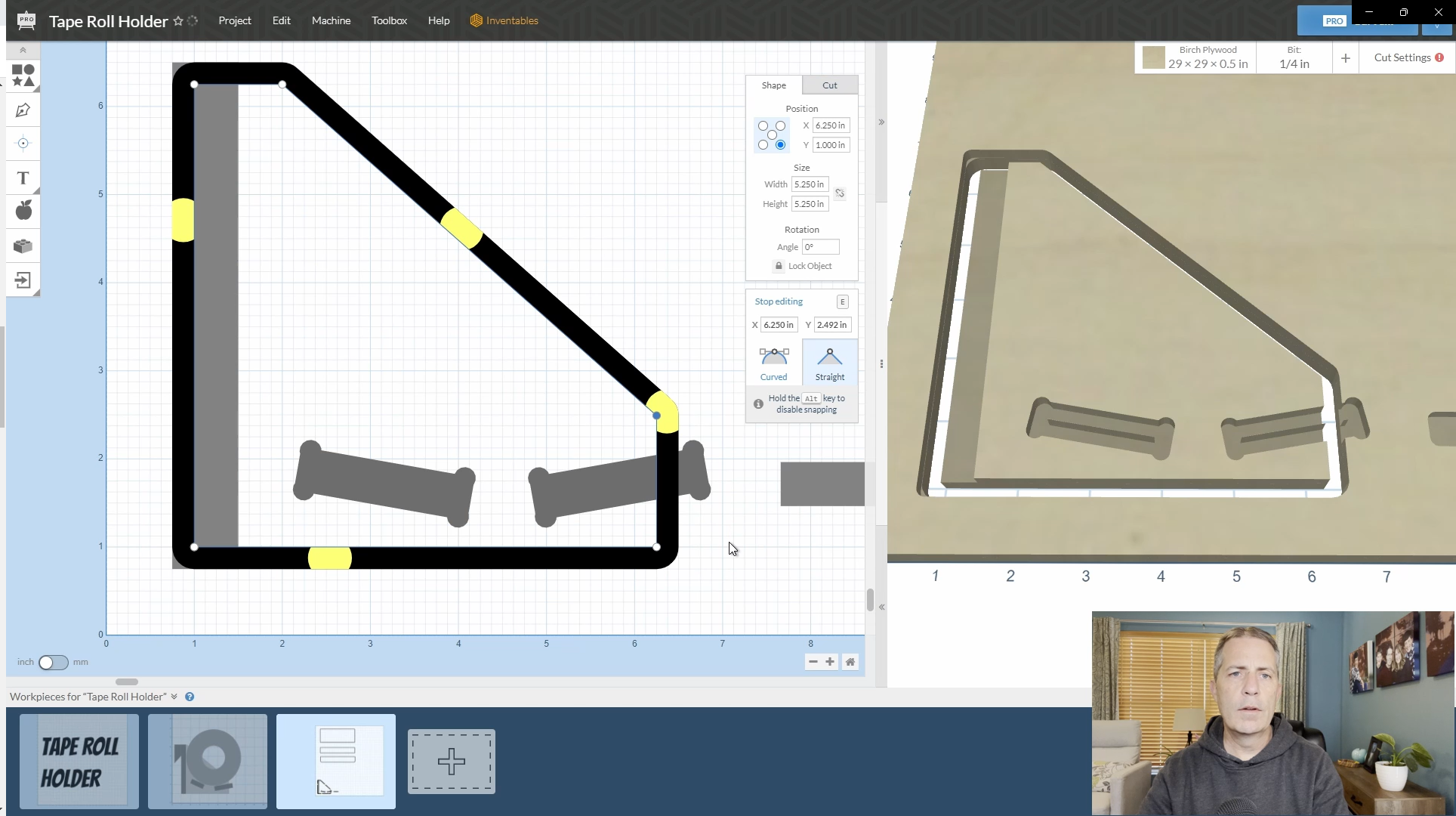Click the home reset view icon
This screenshot has height=816, width=1456.
pos(850,662)
